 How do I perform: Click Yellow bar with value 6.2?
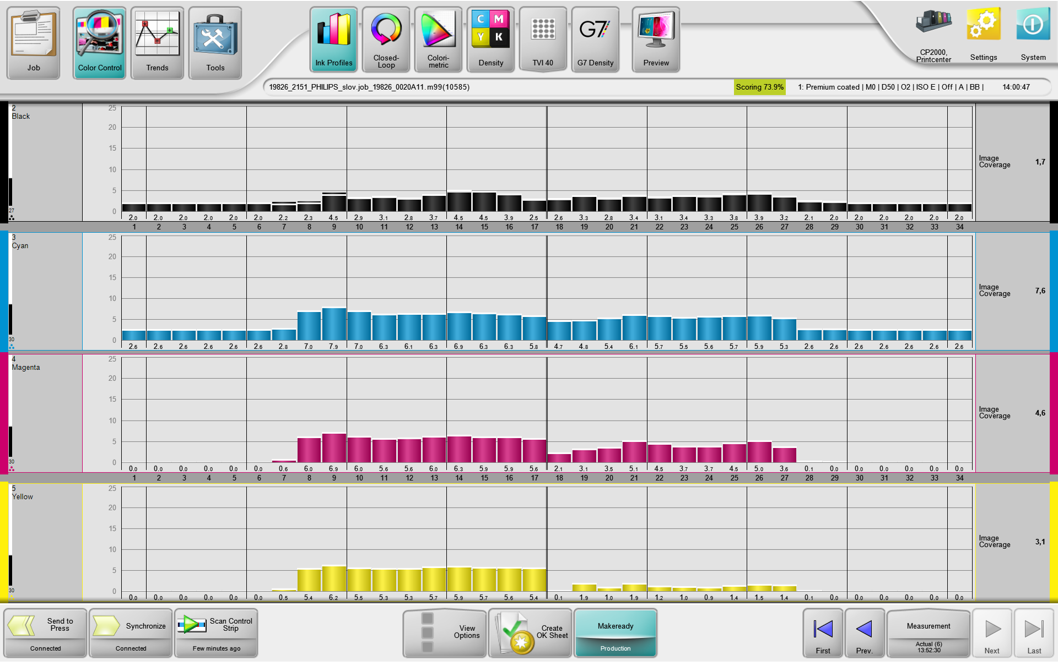pyautogui.click(x=334, y=578)
